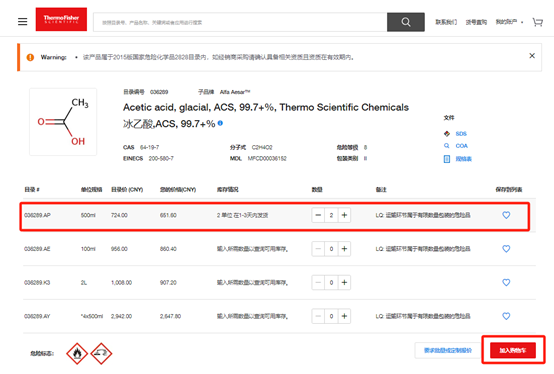The height and width of the screenshot is (374, 554).
Task: Click CAS number 64-19-7
Action: (149, 147)
